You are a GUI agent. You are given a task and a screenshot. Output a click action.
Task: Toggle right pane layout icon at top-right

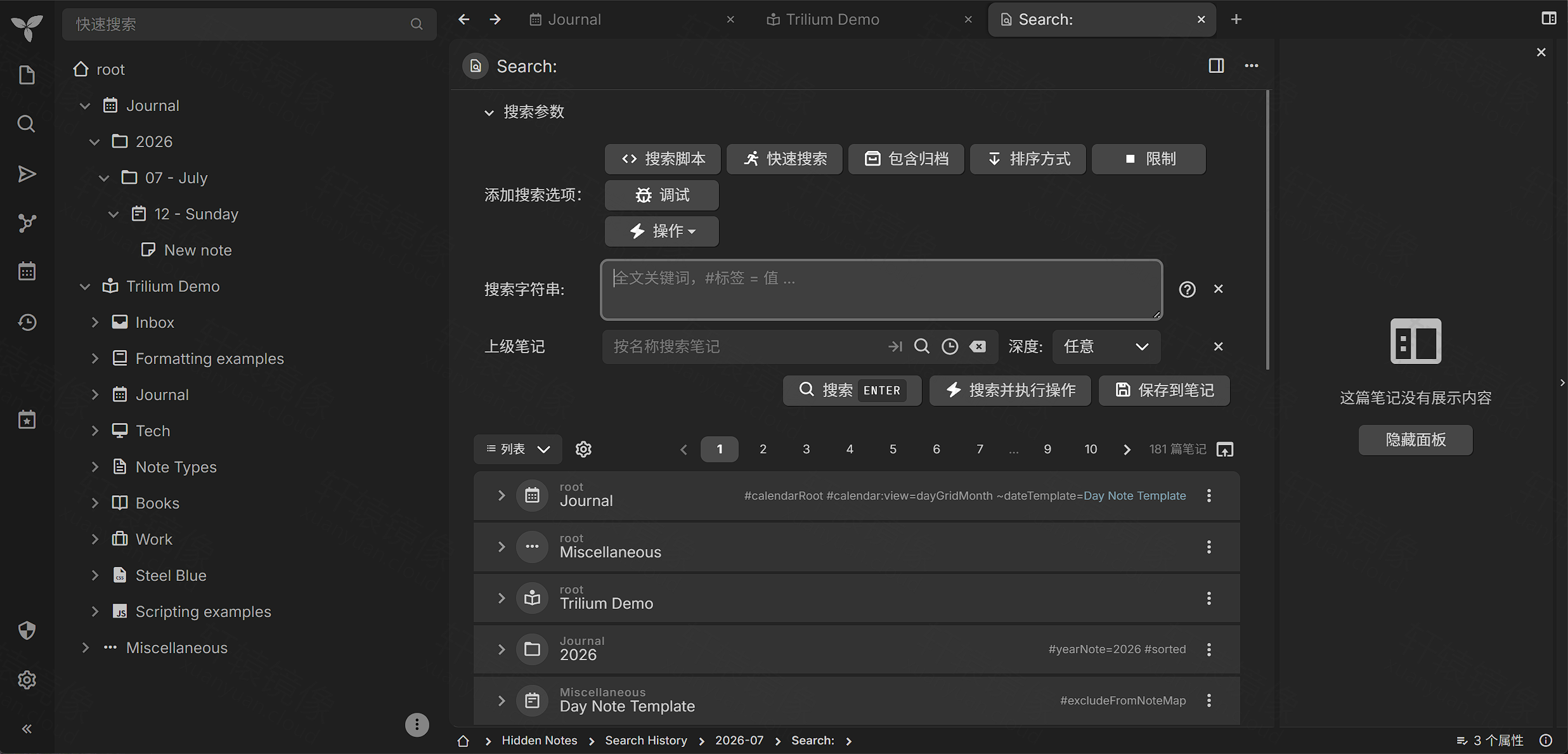(x=1549, y=18)
